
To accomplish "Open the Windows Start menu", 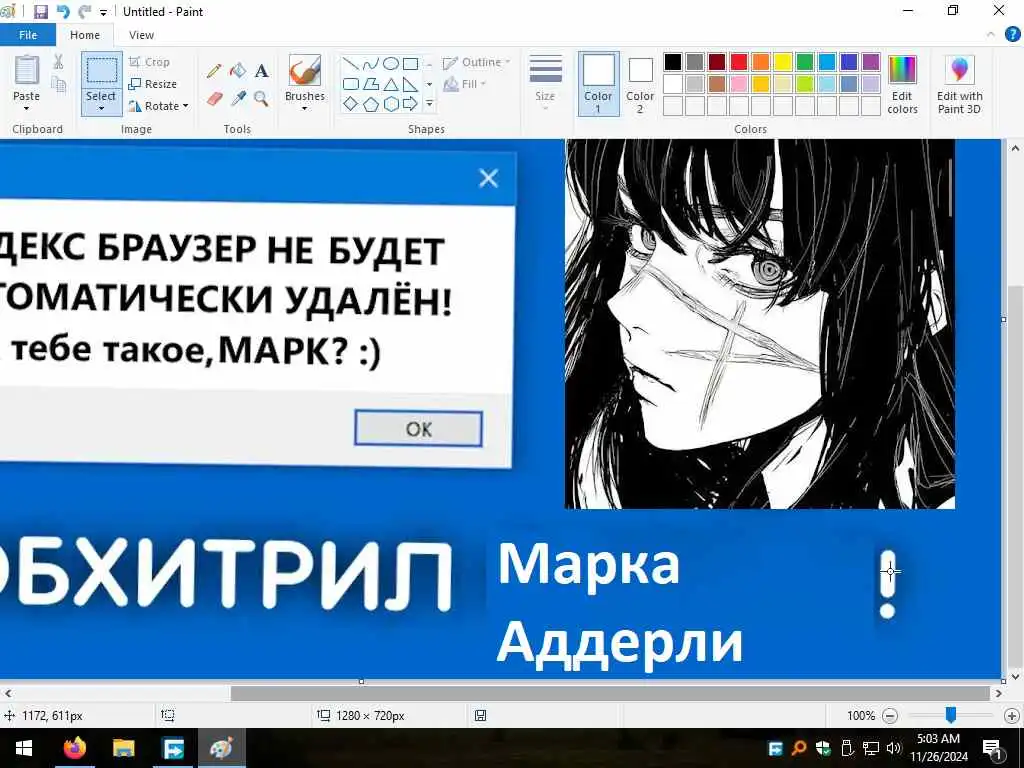I will (x=24, y=748).
